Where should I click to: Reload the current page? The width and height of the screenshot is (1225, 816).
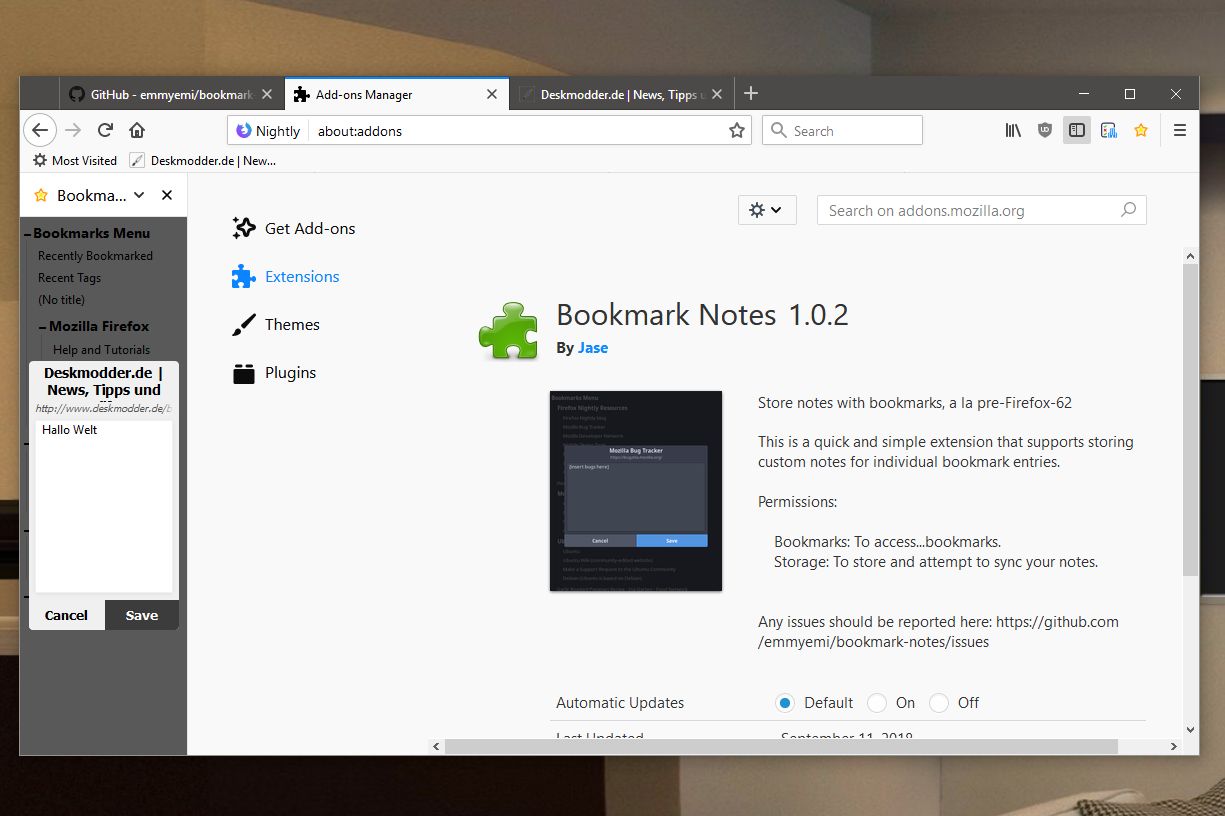point(105,130)
